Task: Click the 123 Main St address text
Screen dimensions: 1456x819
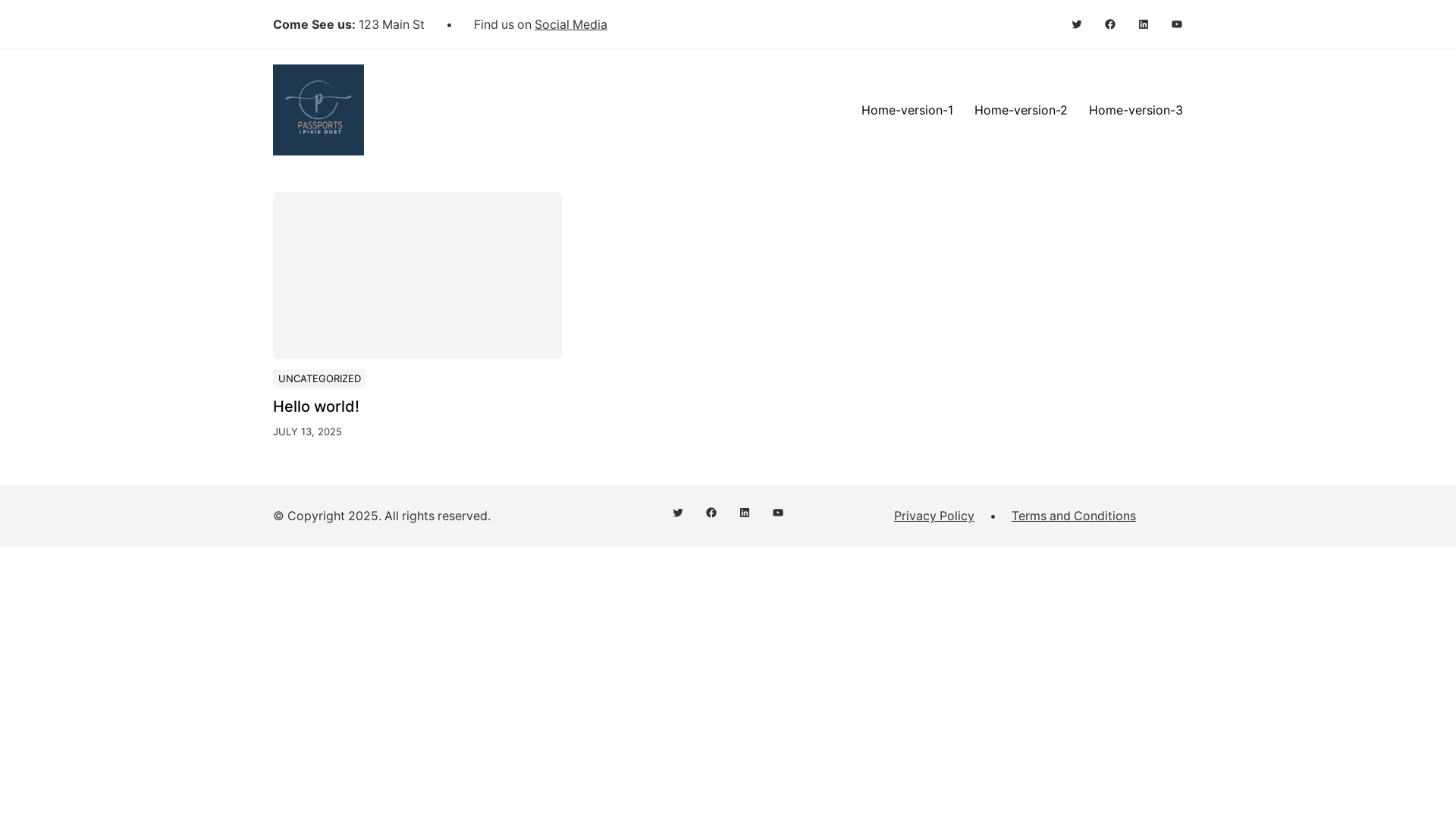Action: (391, 24)
